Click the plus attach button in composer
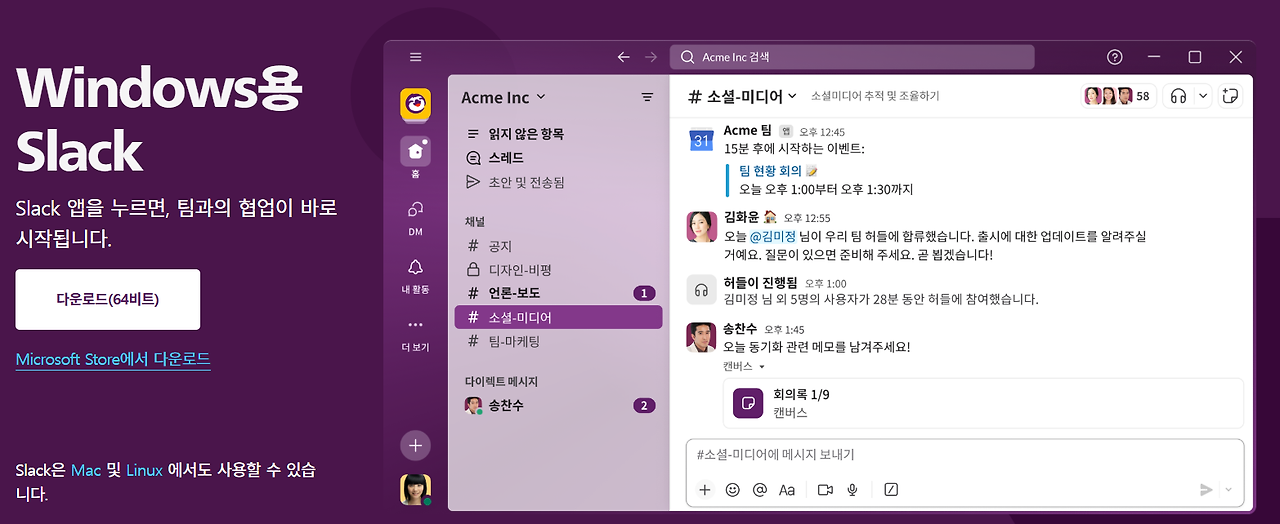Viewport: 1280px width, 524px height. [705, 489]
